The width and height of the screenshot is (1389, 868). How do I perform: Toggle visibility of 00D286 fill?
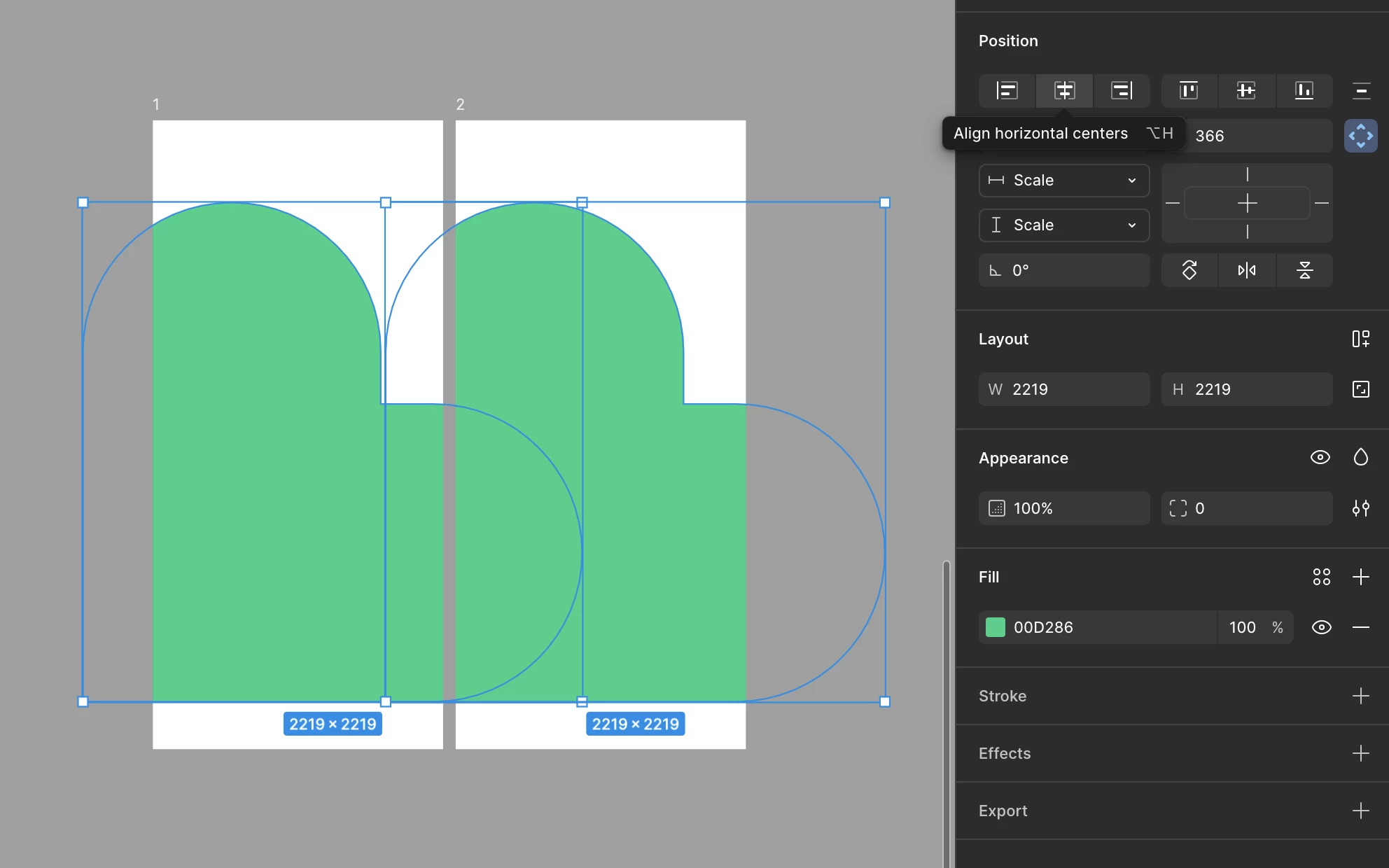[1321, 627]
